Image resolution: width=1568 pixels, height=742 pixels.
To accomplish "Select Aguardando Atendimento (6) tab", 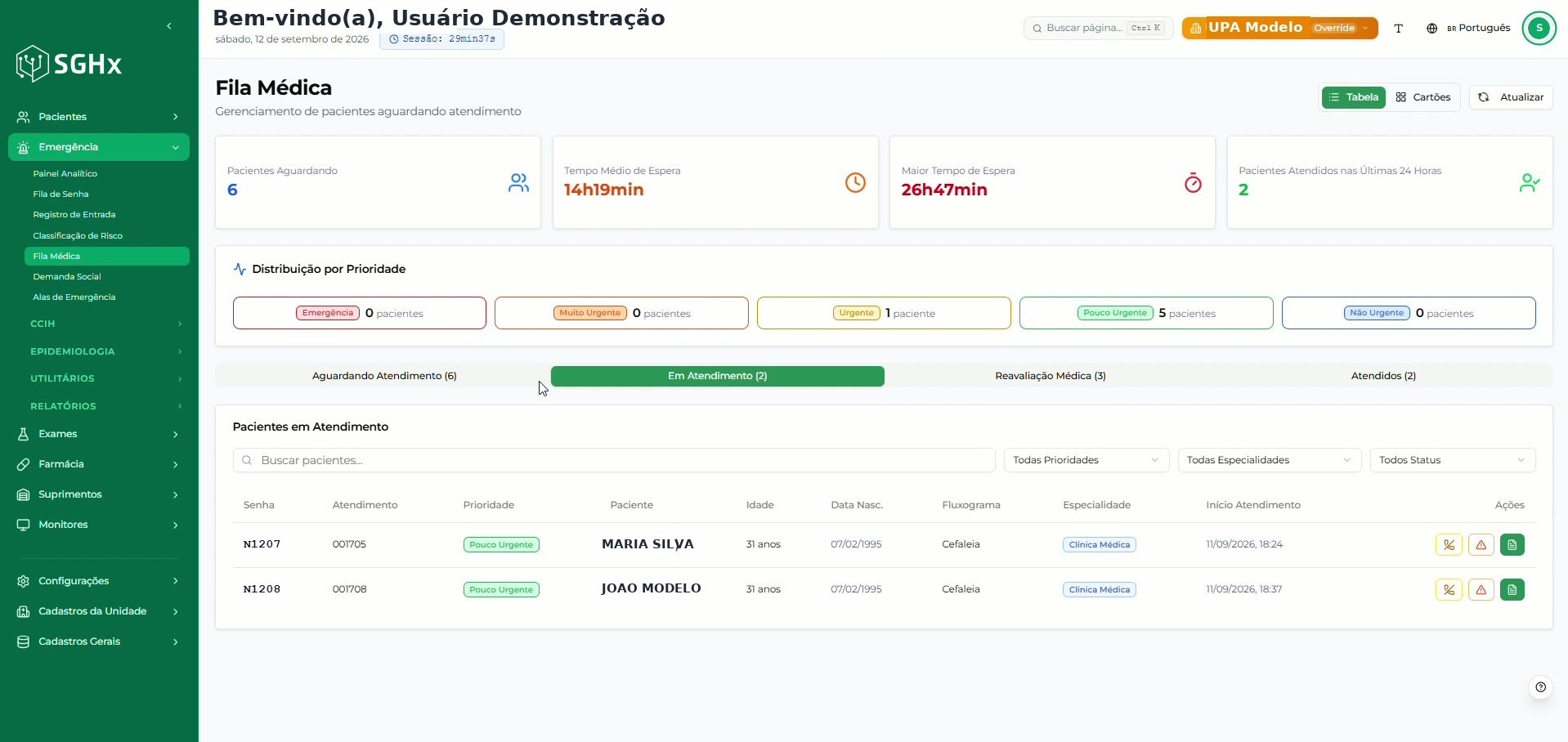I will coord(384,376).
